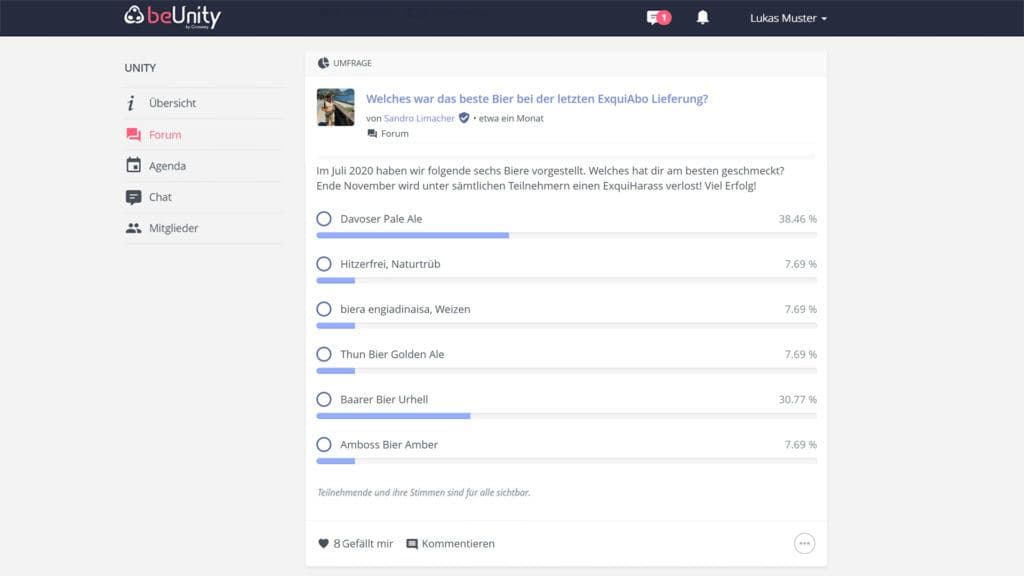Click the Davoser Pale Ale result bar
1024x576 pixels.
tap(566, 235)
